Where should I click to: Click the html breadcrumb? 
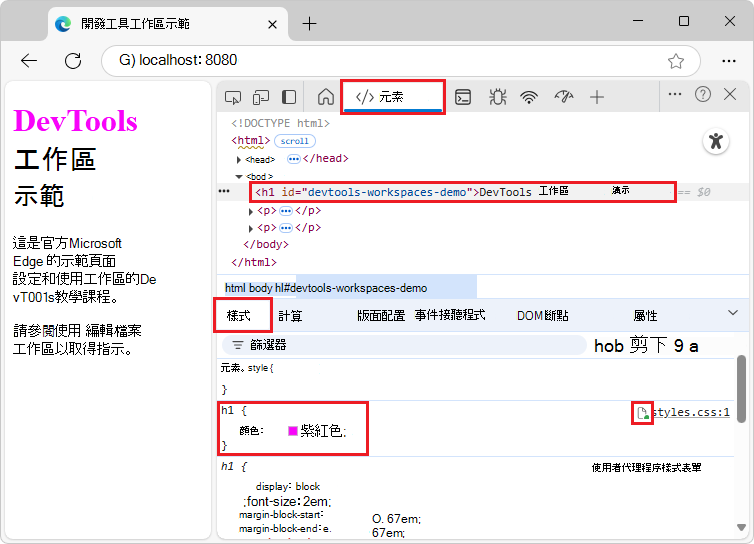(x=235, y=288)
